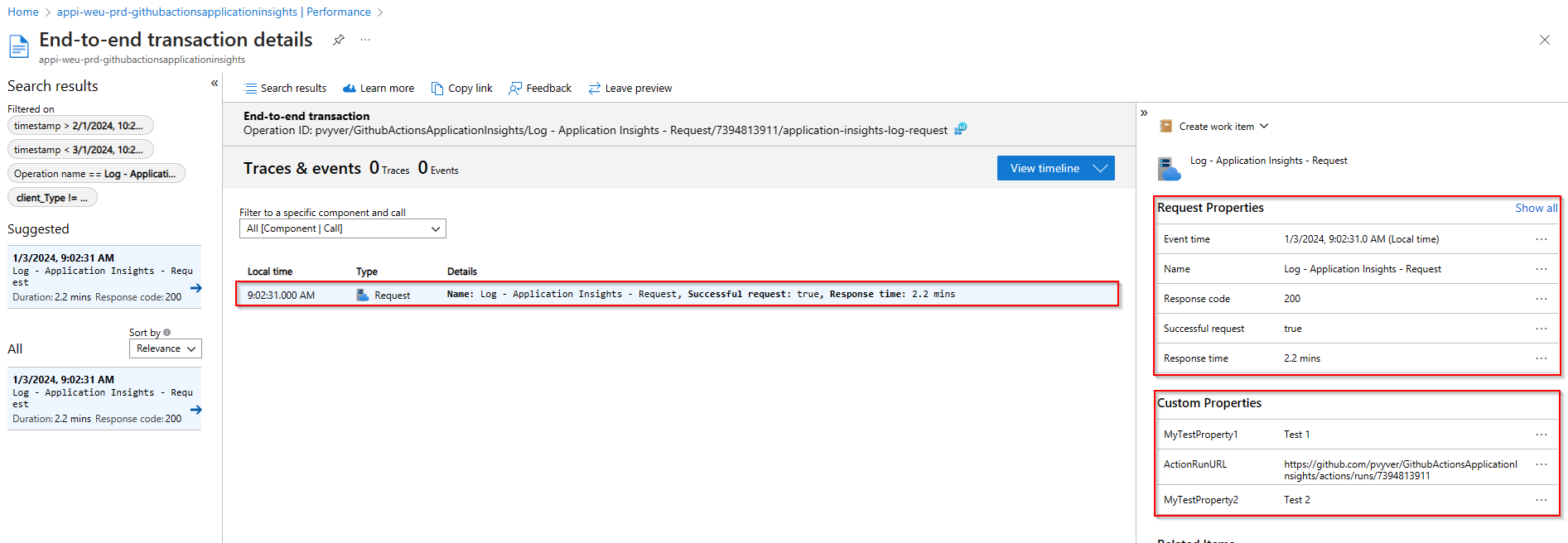1568x543 pixels.
Task: Leave preview mode
Action: click(x=630, y=89)
